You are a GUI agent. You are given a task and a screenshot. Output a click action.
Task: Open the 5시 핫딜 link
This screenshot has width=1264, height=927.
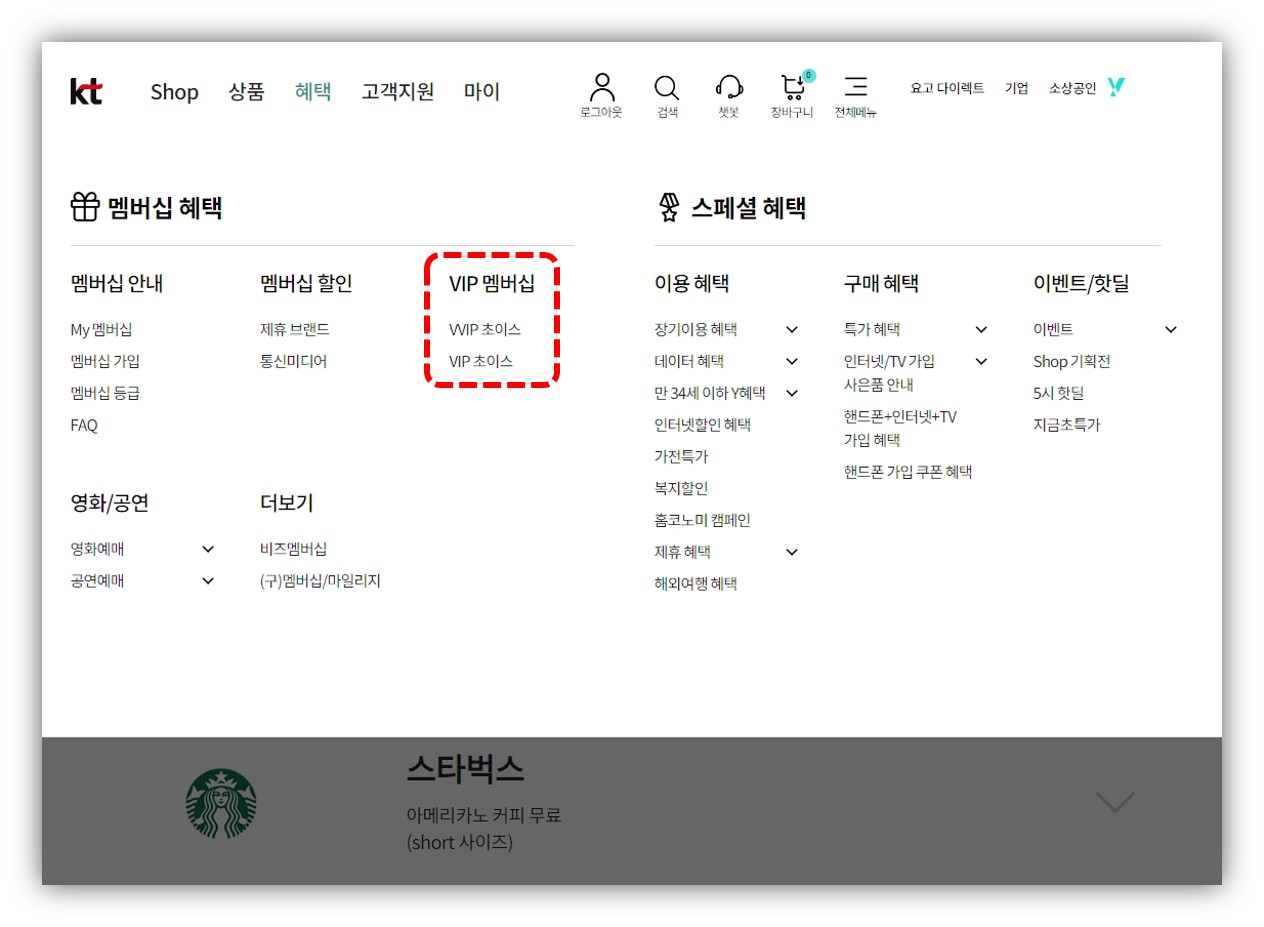(1057, 393)
